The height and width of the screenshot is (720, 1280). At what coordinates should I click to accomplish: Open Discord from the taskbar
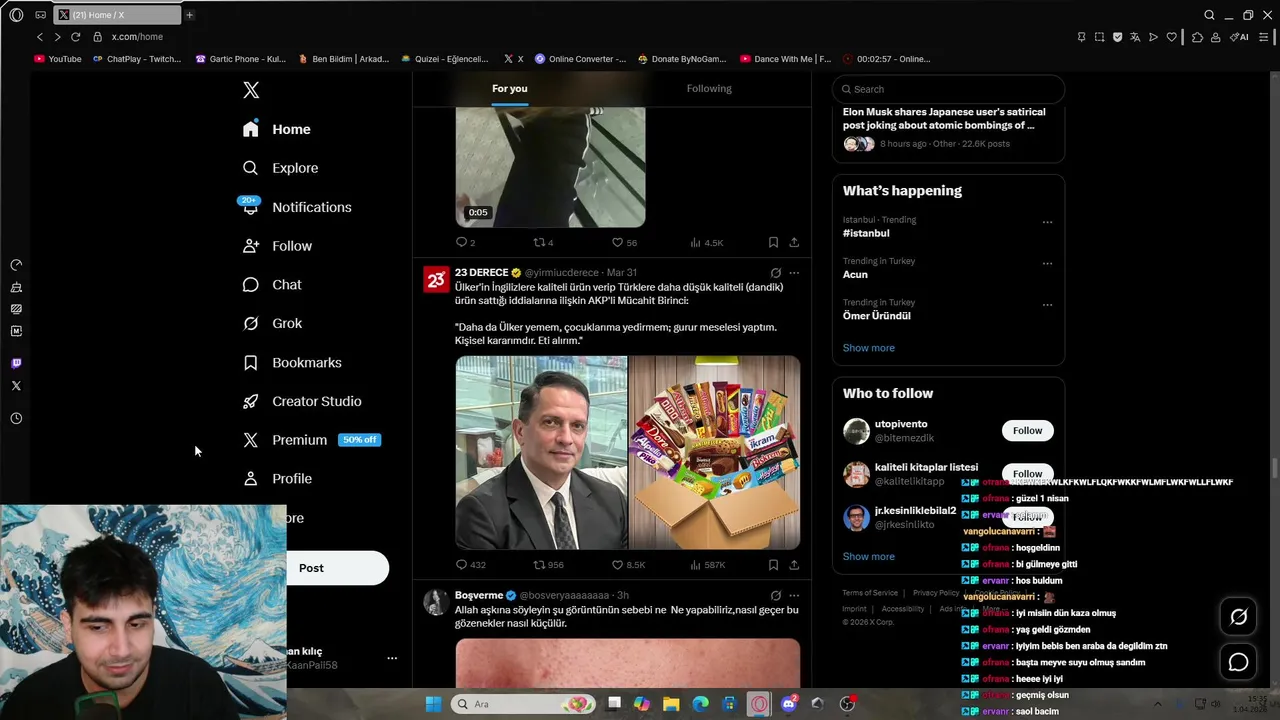[788, 704]
